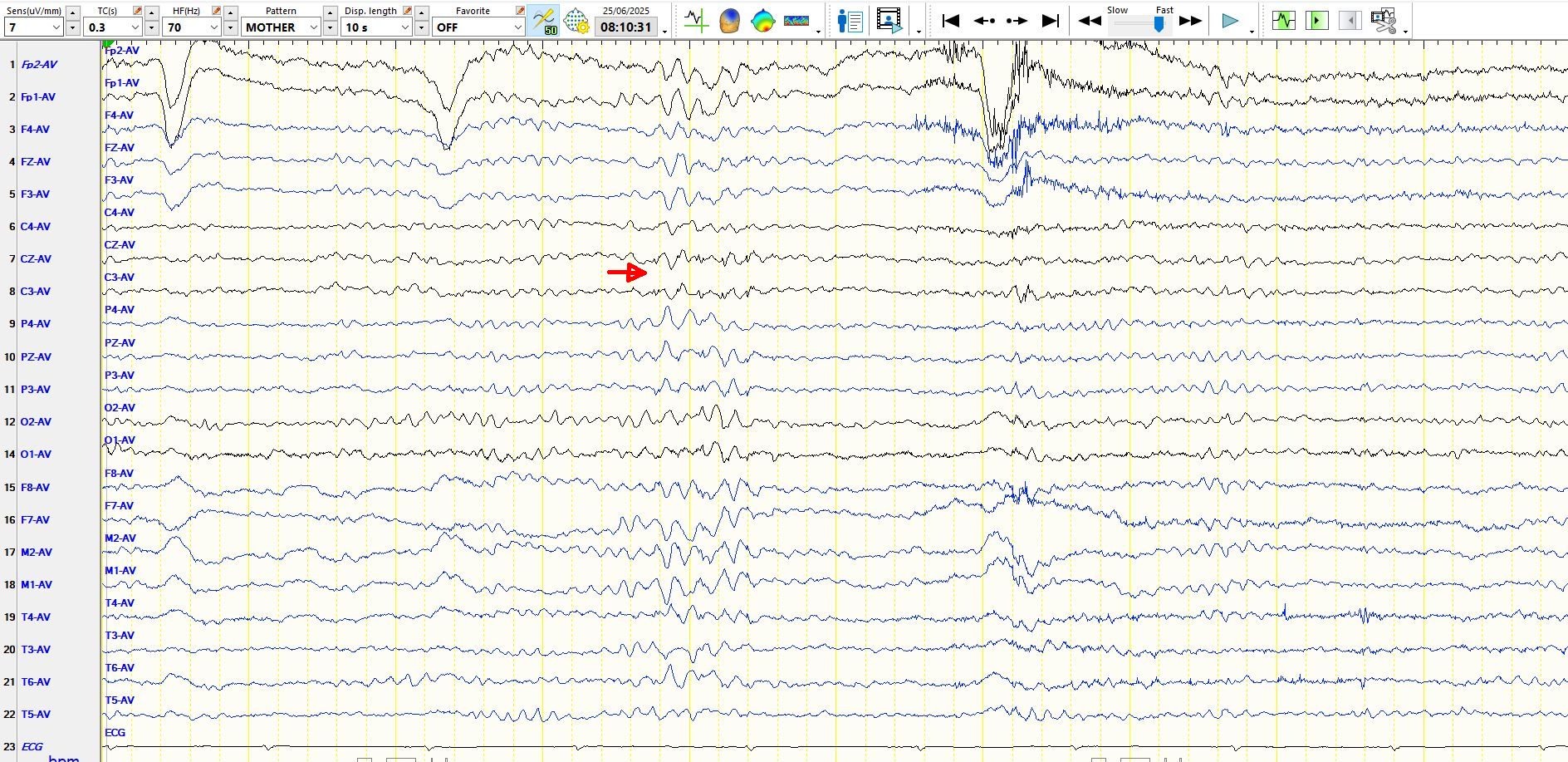The image size is (1568, 762).
Task: Expand the small arrow beside the time display
Action: click(665, 31)
